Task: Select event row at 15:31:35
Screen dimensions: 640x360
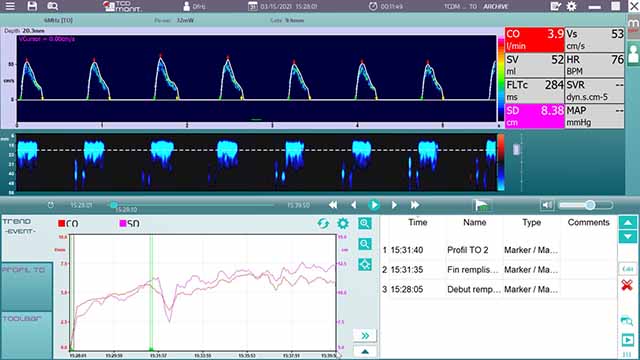Action: point(498,269)
